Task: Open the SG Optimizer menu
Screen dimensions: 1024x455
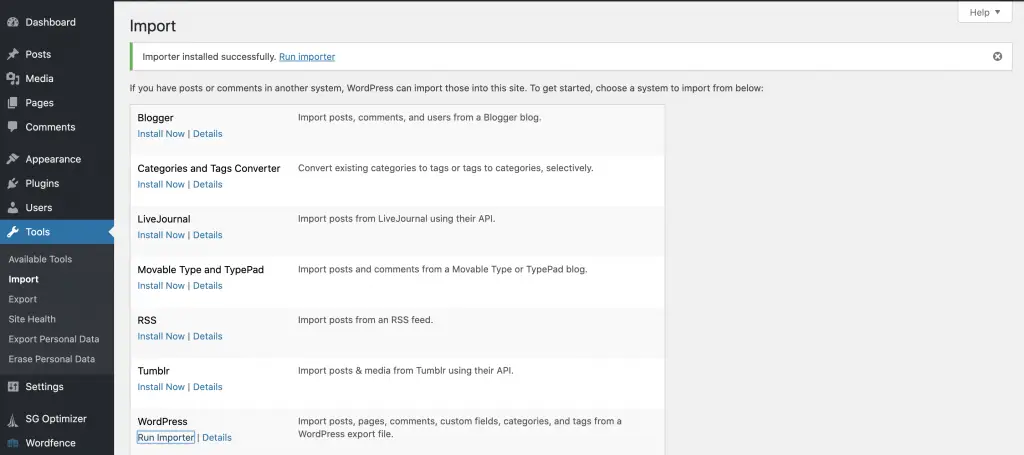Action: point(55,419)
